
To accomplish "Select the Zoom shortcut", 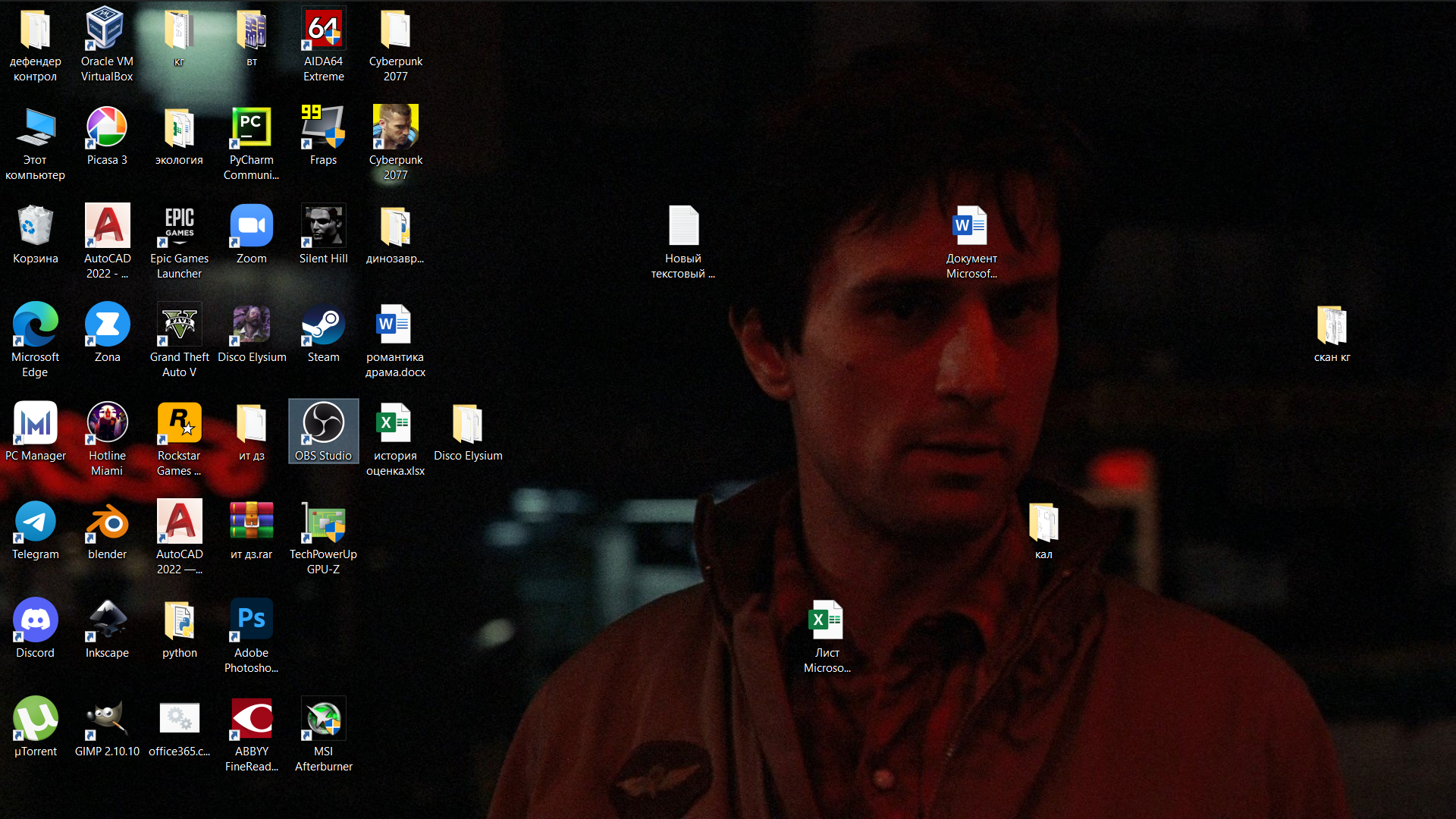I will [251, 234].
